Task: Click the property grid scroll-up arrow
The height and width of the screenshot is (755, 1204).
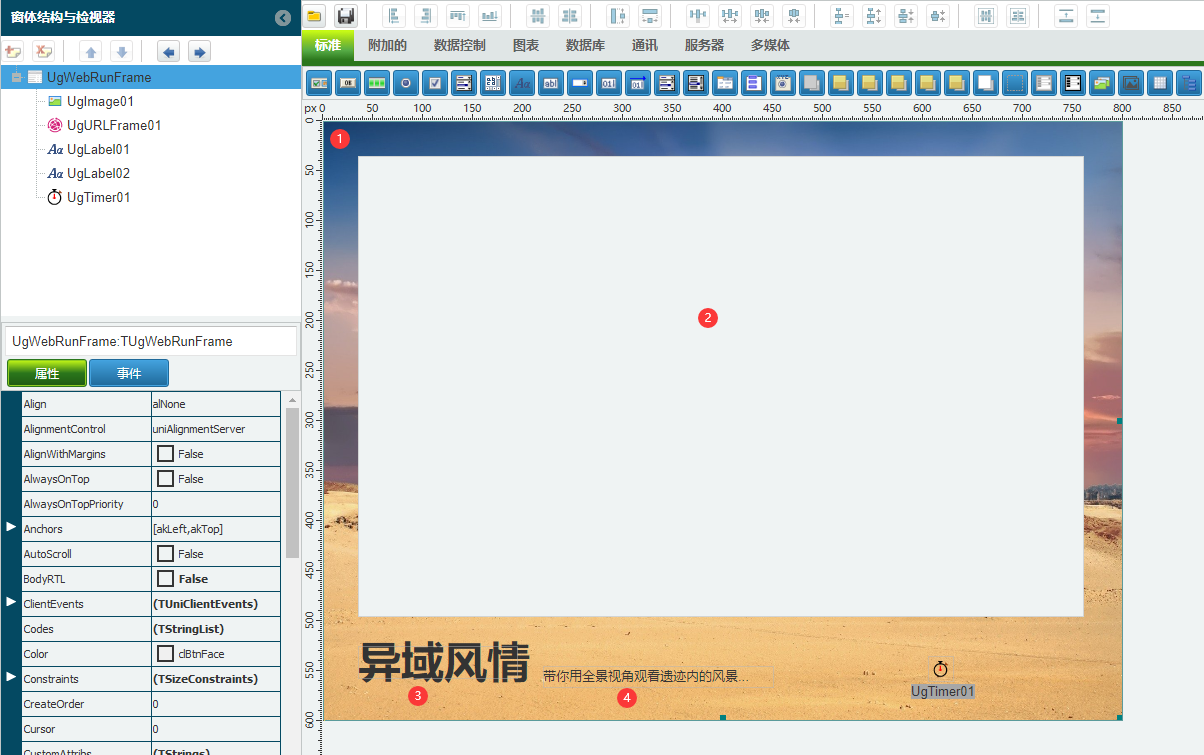Action: coord(292,400)
